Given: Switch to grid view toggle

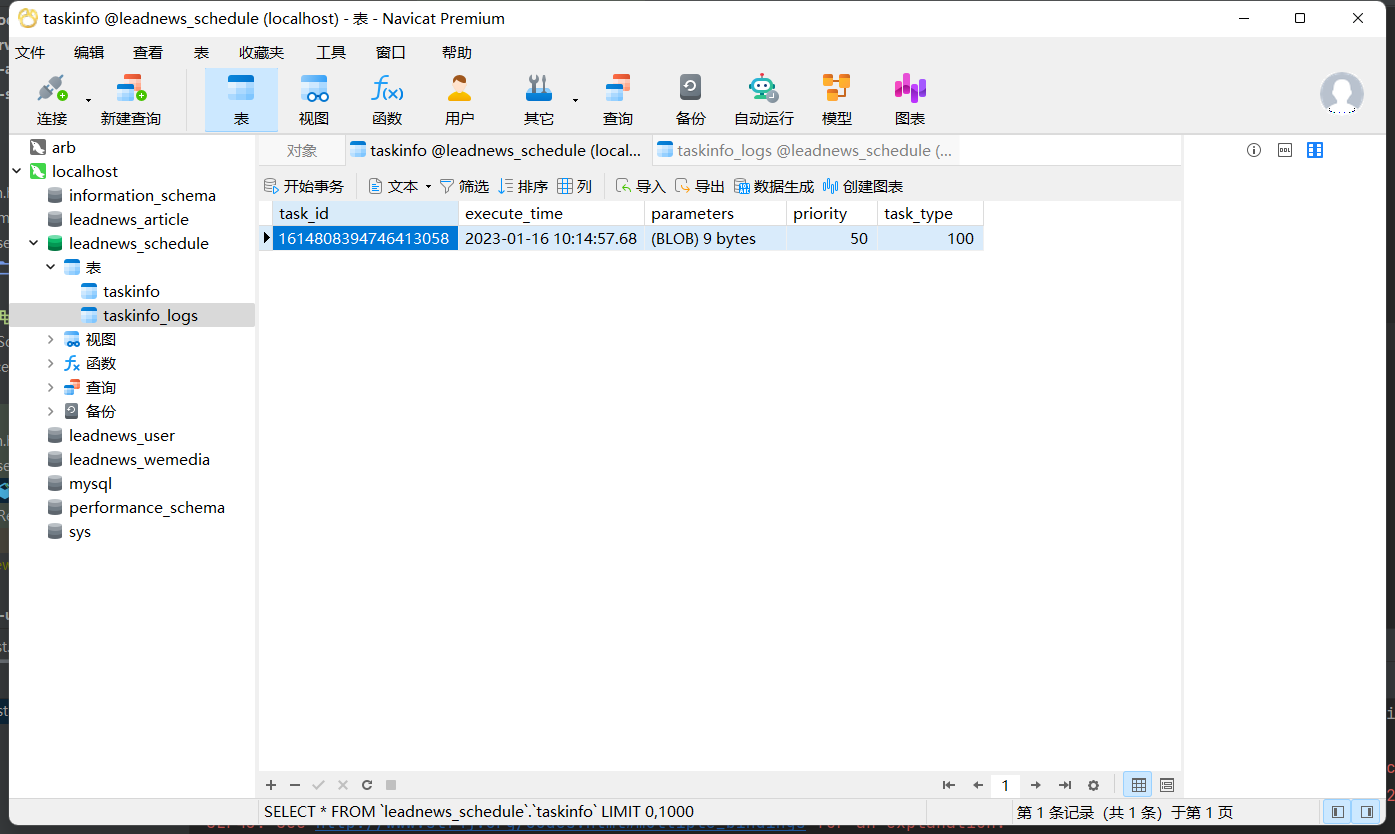Looking at the screenshot, I should [1138, 785].
